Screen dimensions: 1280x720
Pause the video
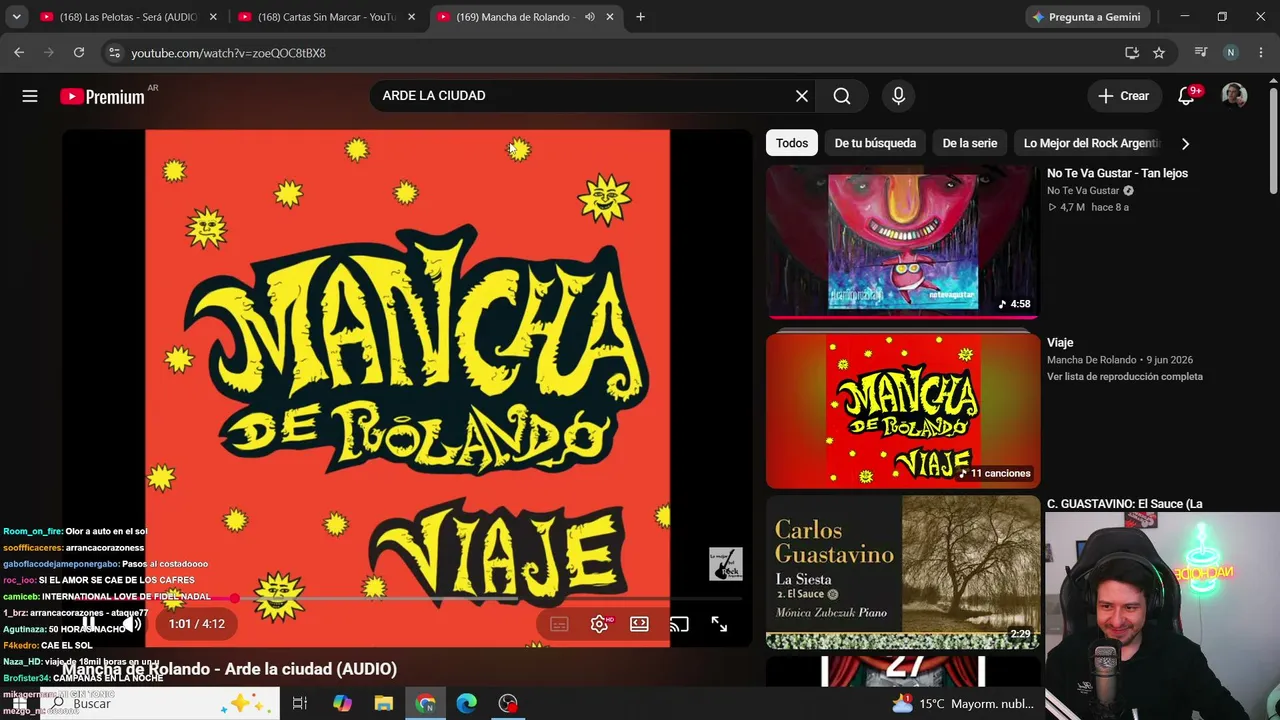(x=89, y=624)
